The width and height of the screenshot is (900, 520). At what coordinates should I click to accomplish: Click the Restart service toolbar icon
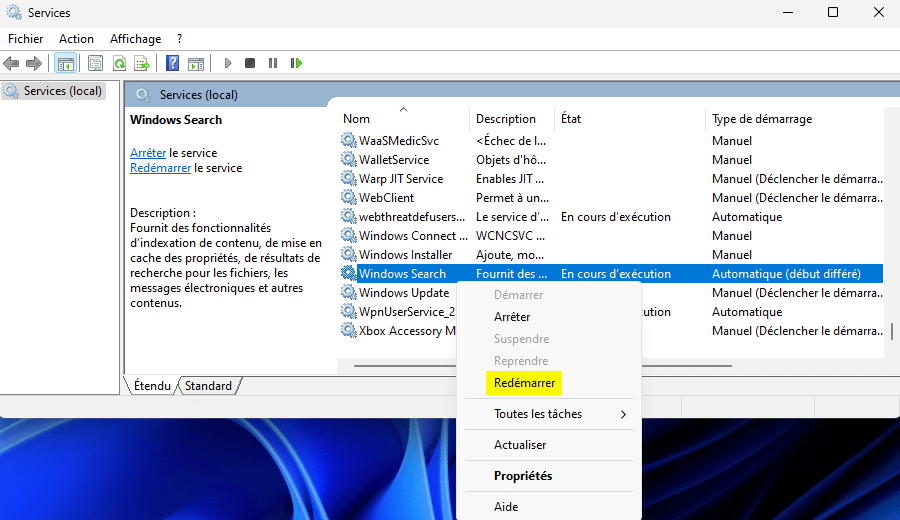(296, 63)
